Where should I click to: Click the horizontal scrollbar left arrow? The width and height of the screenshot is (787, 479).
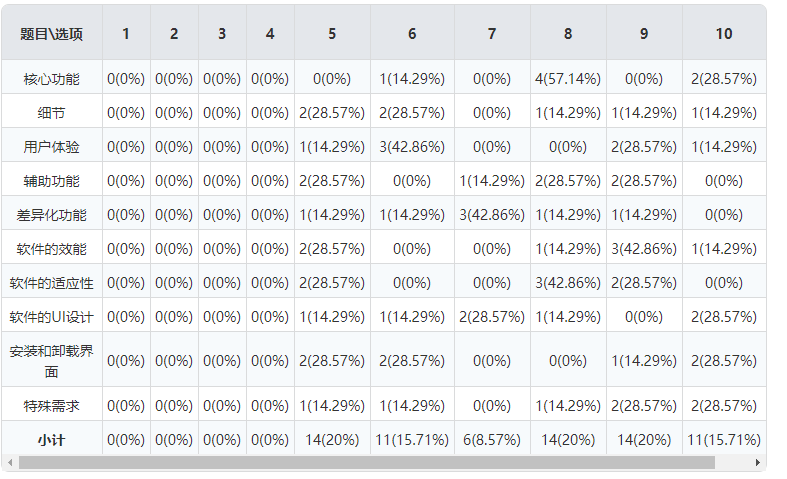pyautogui.click(x=11, y=463)
